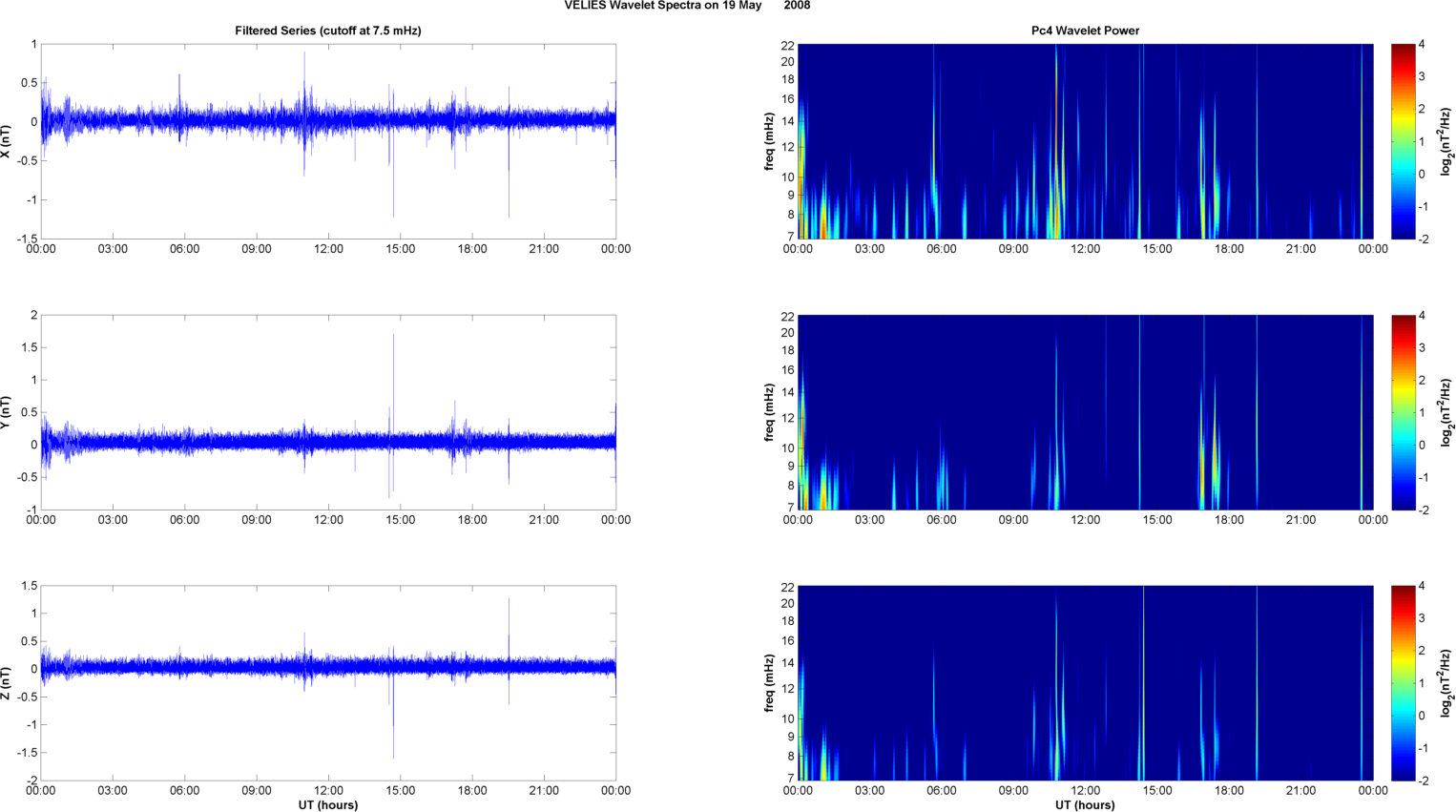Viewport: 1456px width, 812px height.
Task: Click the wavelet spectrogram beside the Y (nT) plot
Action: [x=1085, y=412]
